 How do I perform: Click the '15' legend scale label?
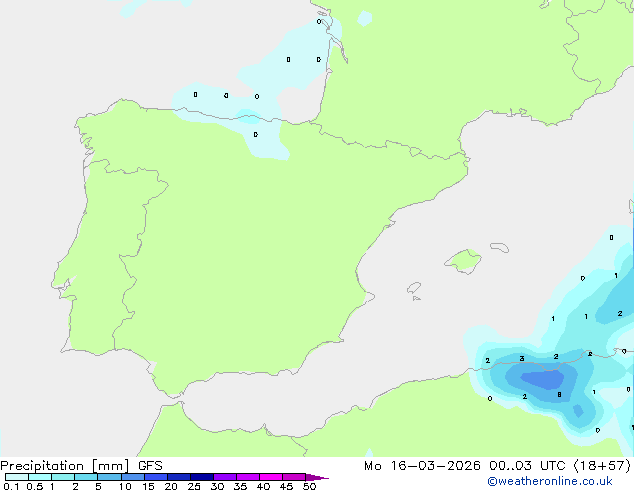point(148,486)
